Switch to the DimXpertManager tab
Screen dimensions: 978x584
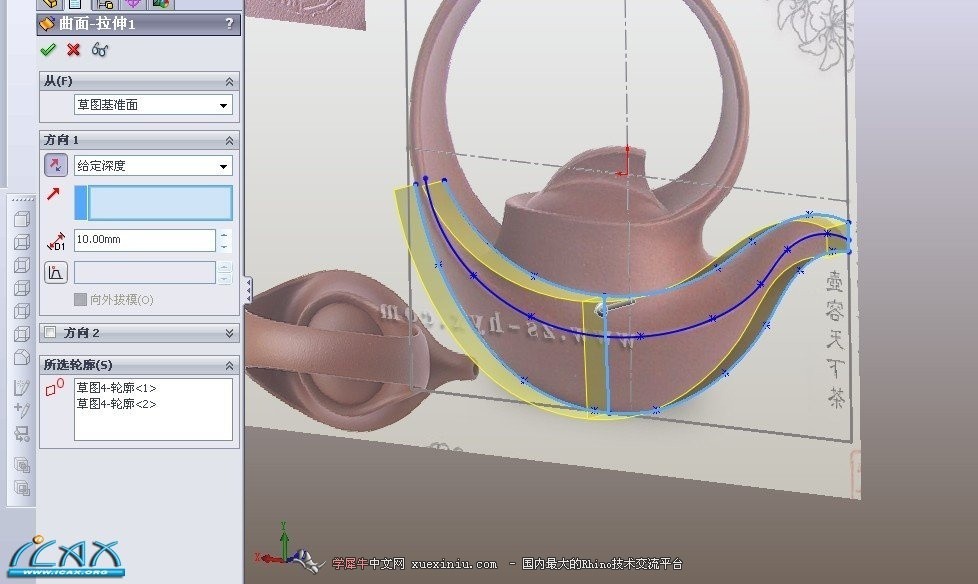click(133, 4)
